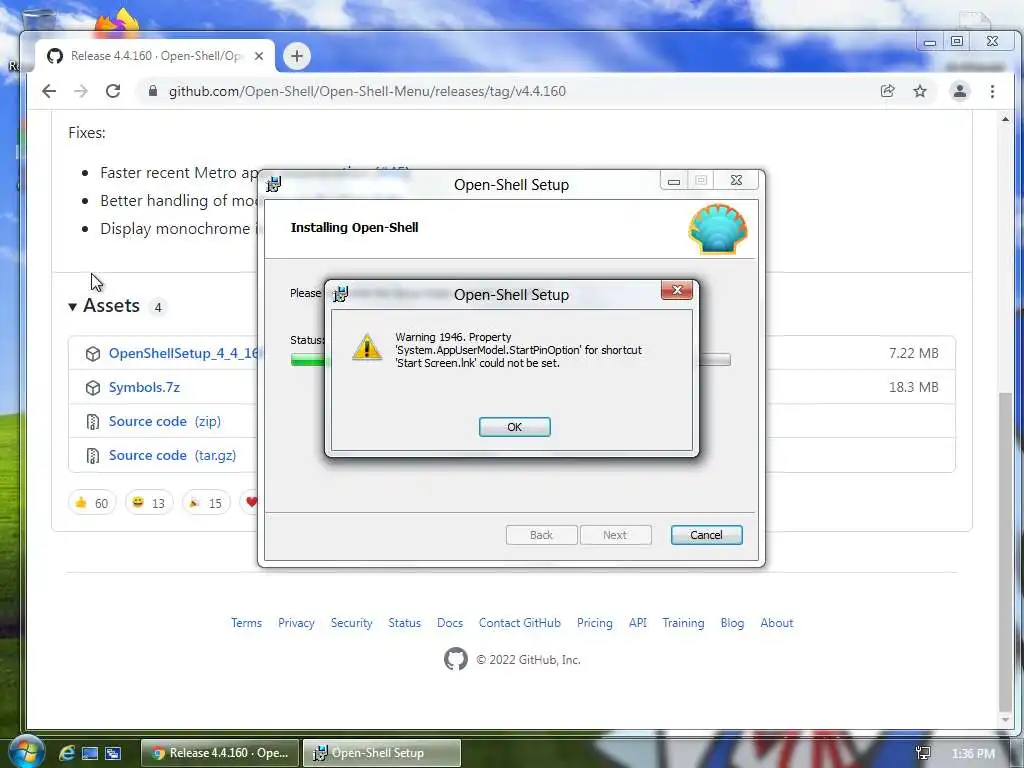Click the address bar URL
The height and width of the screenshot is (768, 1024).
[367, 91]
